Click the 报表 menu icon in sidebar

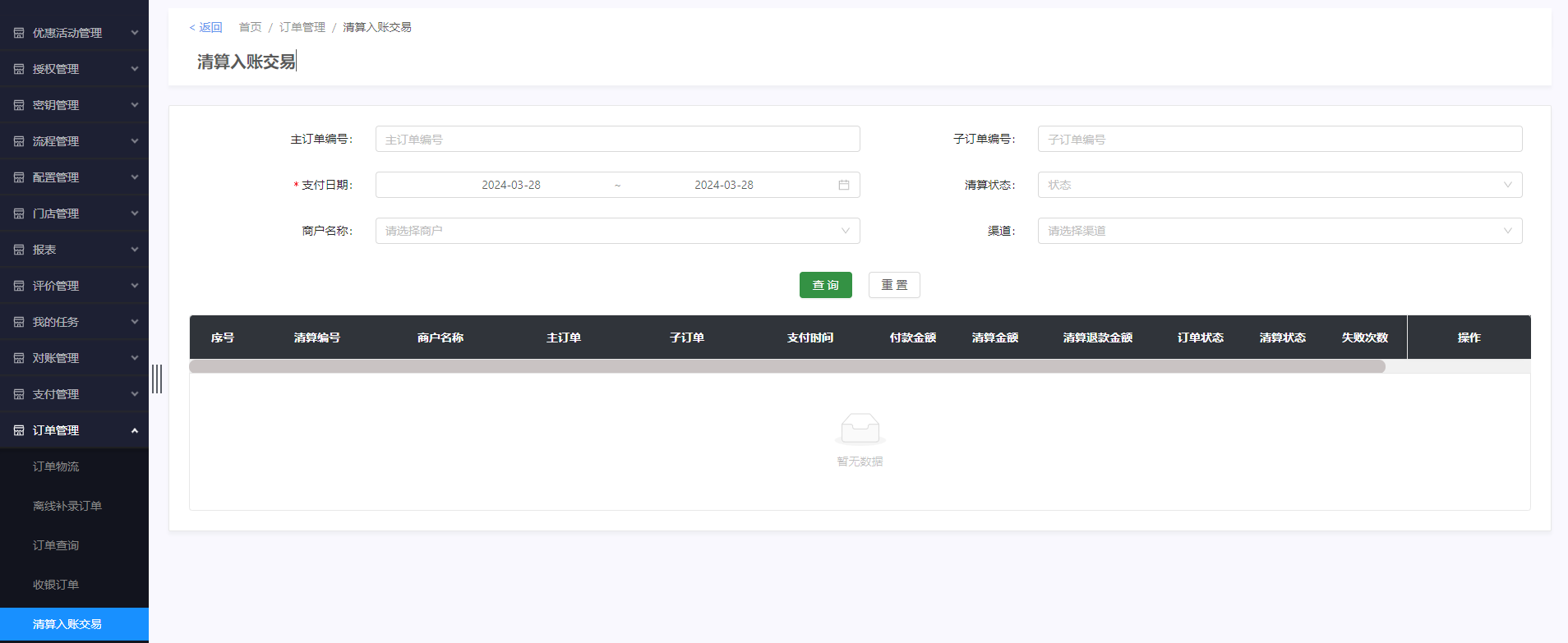(19, 250)
